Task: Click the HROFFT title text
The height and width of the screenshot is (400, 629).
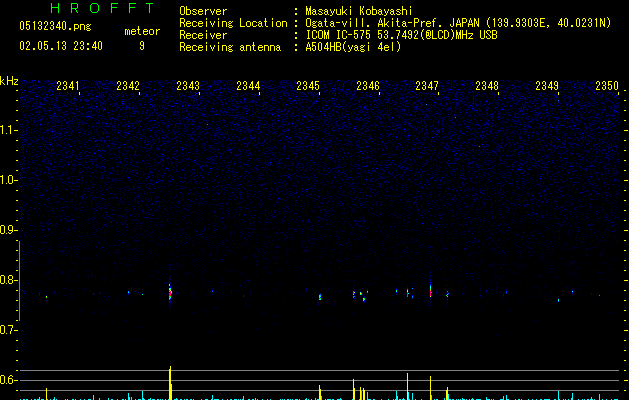Action: tap(103, 8)
